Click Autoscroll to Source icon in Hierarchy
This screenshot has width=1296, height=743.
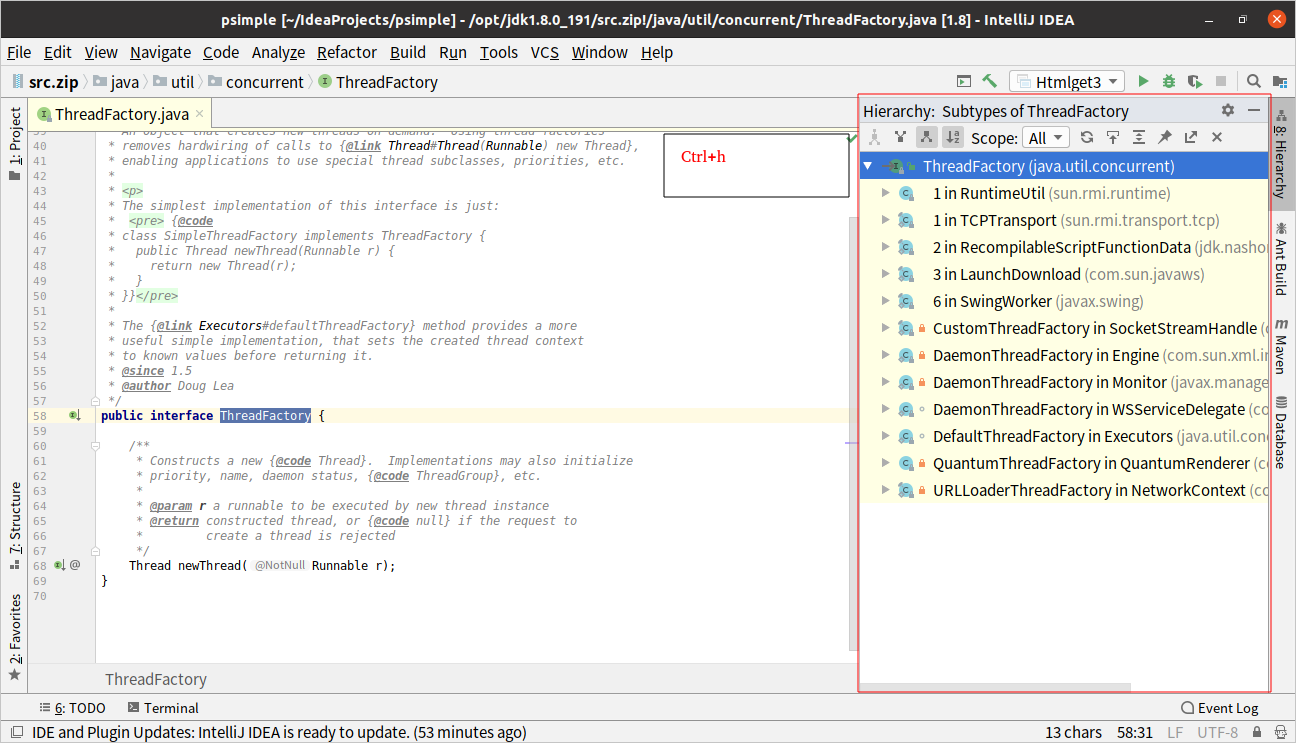coord(1112,138)
